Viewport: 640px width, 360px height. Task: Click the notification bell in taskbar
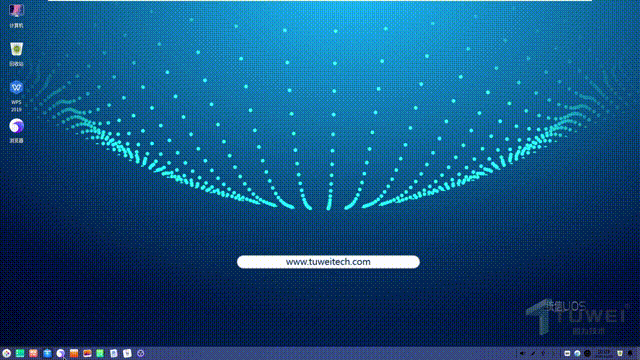(631, 353)
